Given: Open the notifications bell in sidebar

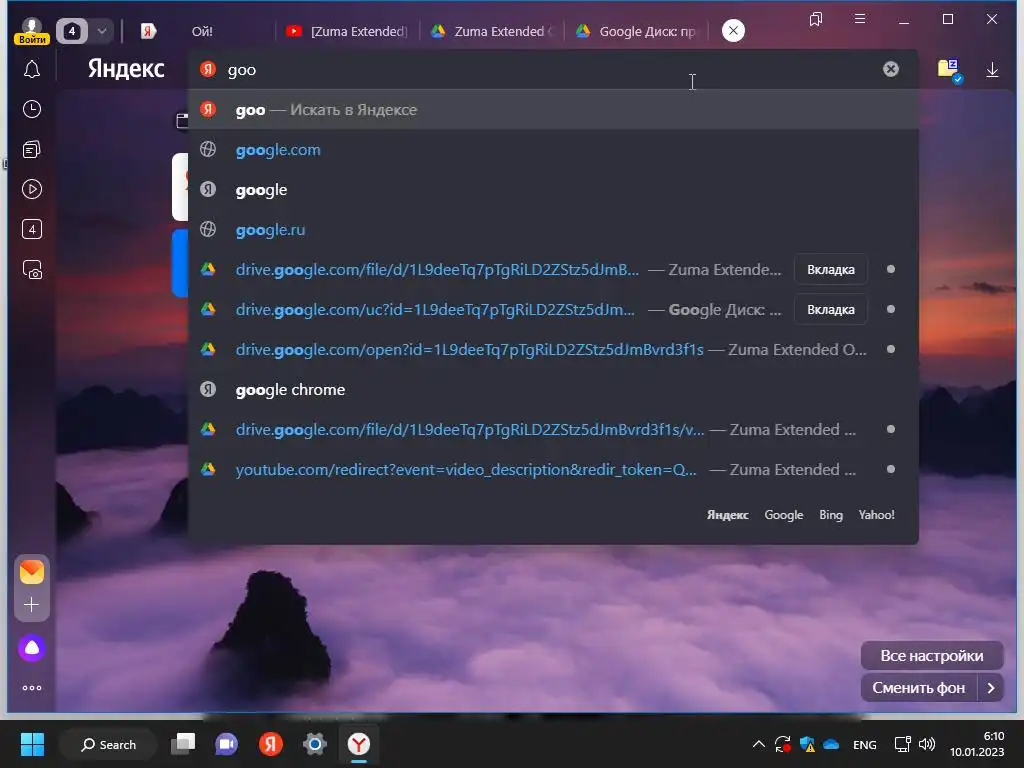Looking at the screenshot, I should [31, 69].
